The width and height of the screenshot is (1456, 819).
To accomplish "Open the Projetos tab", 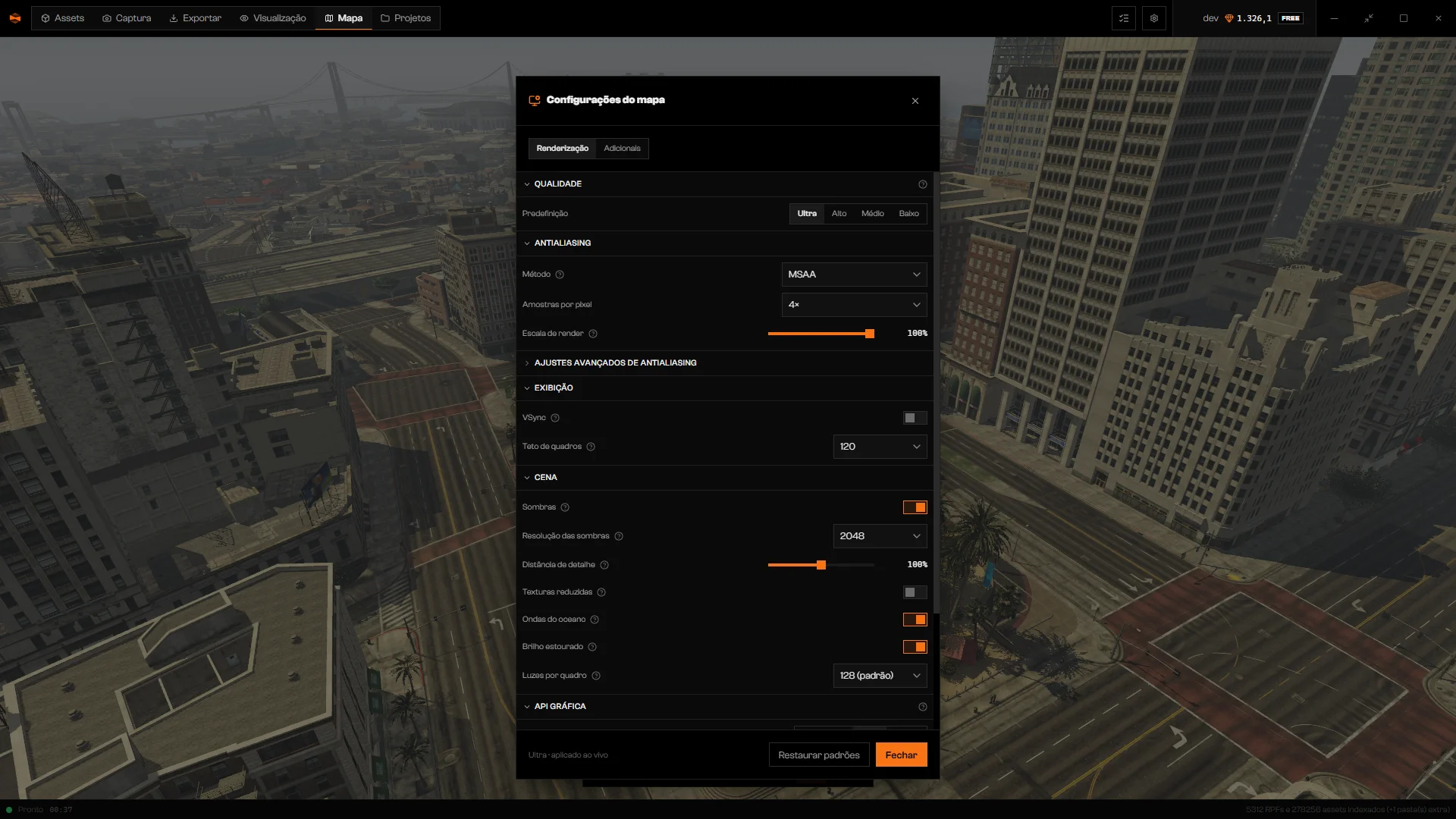I will [406, 18].
